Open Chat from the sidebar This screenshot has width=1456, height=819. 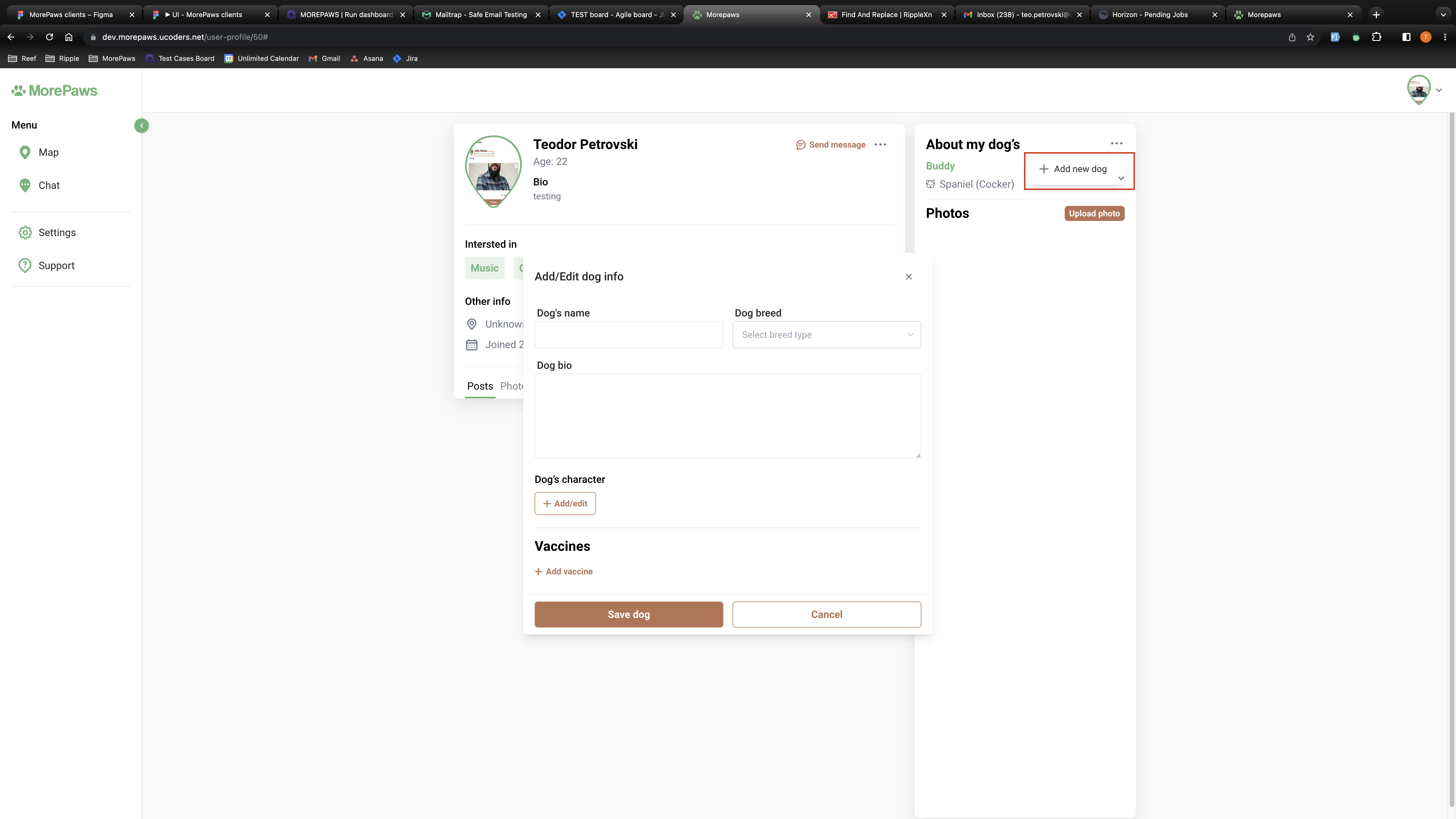point(49,185)
